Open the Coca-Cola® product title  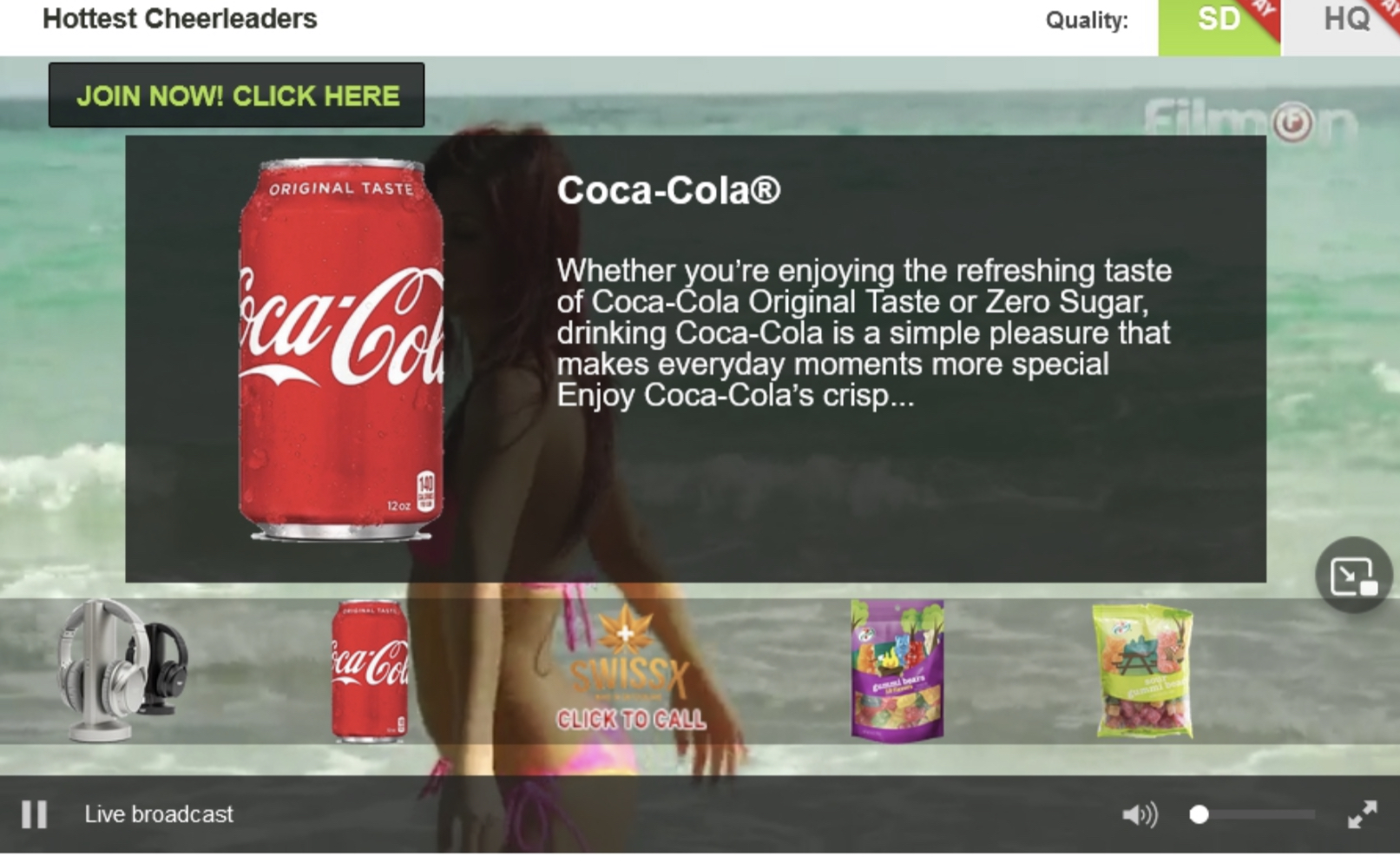tap(668, 190)
